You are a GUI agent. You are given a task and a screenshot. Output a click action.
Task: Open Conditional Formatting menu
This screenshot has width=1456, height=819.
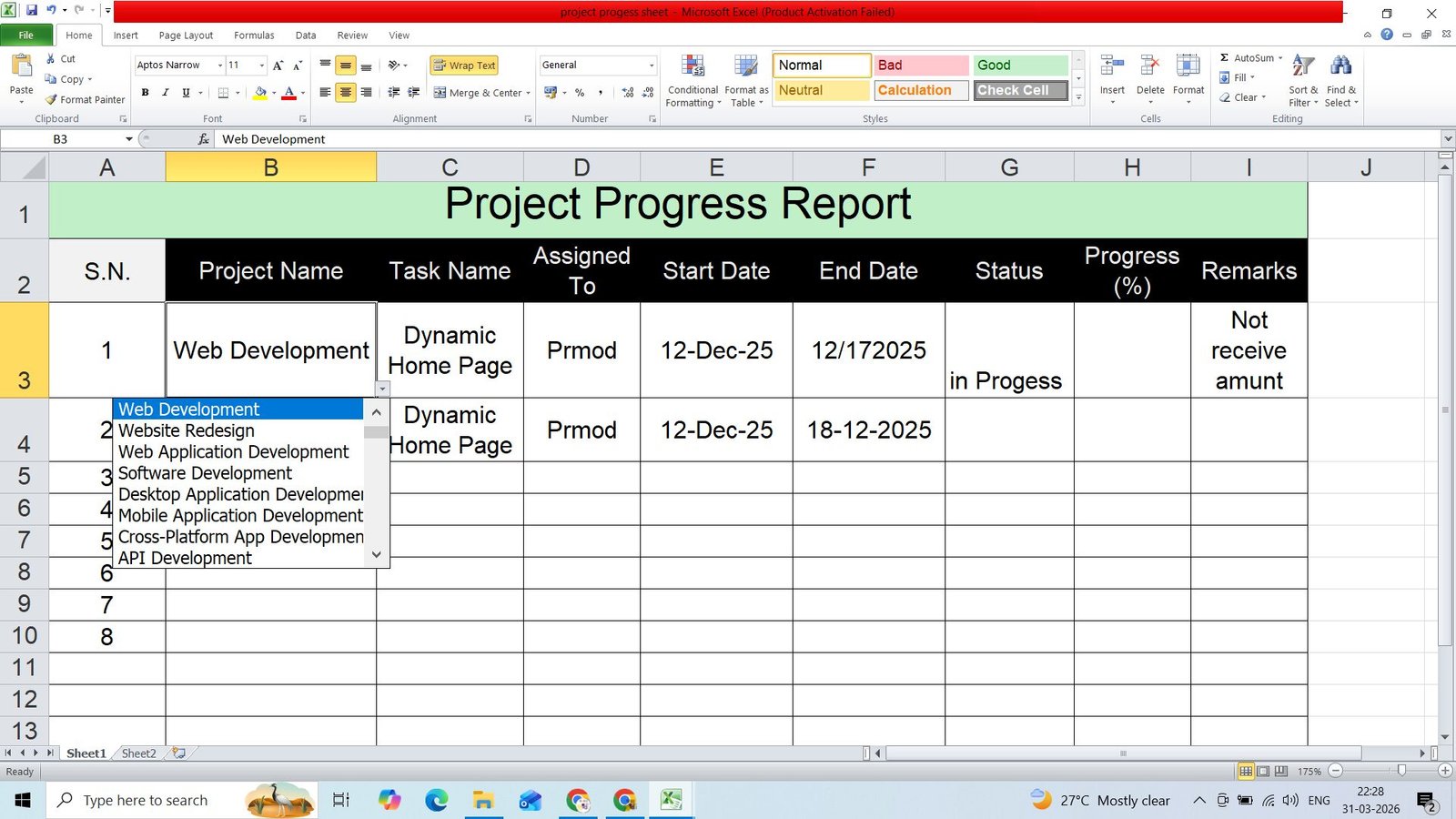[693, 81]
